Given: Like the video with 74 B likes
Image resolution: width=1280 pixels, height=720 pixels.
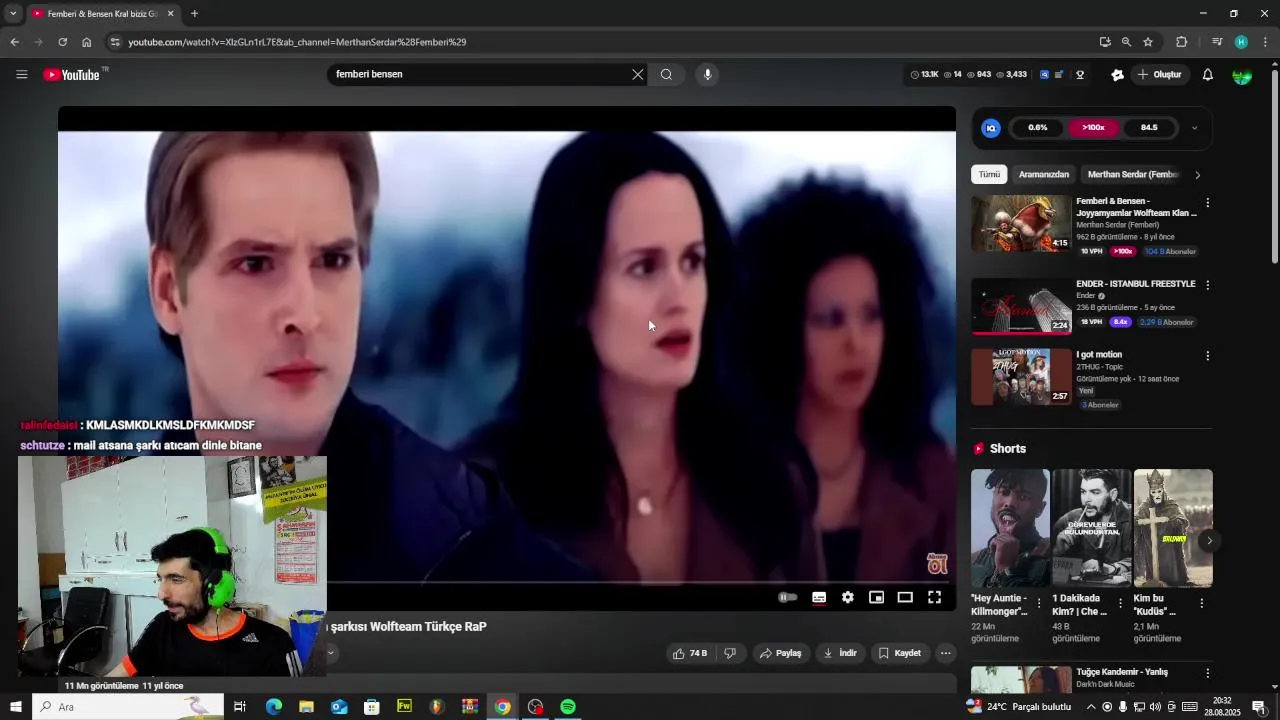Looking at the screenshot, I should click(x=690, y=653).
